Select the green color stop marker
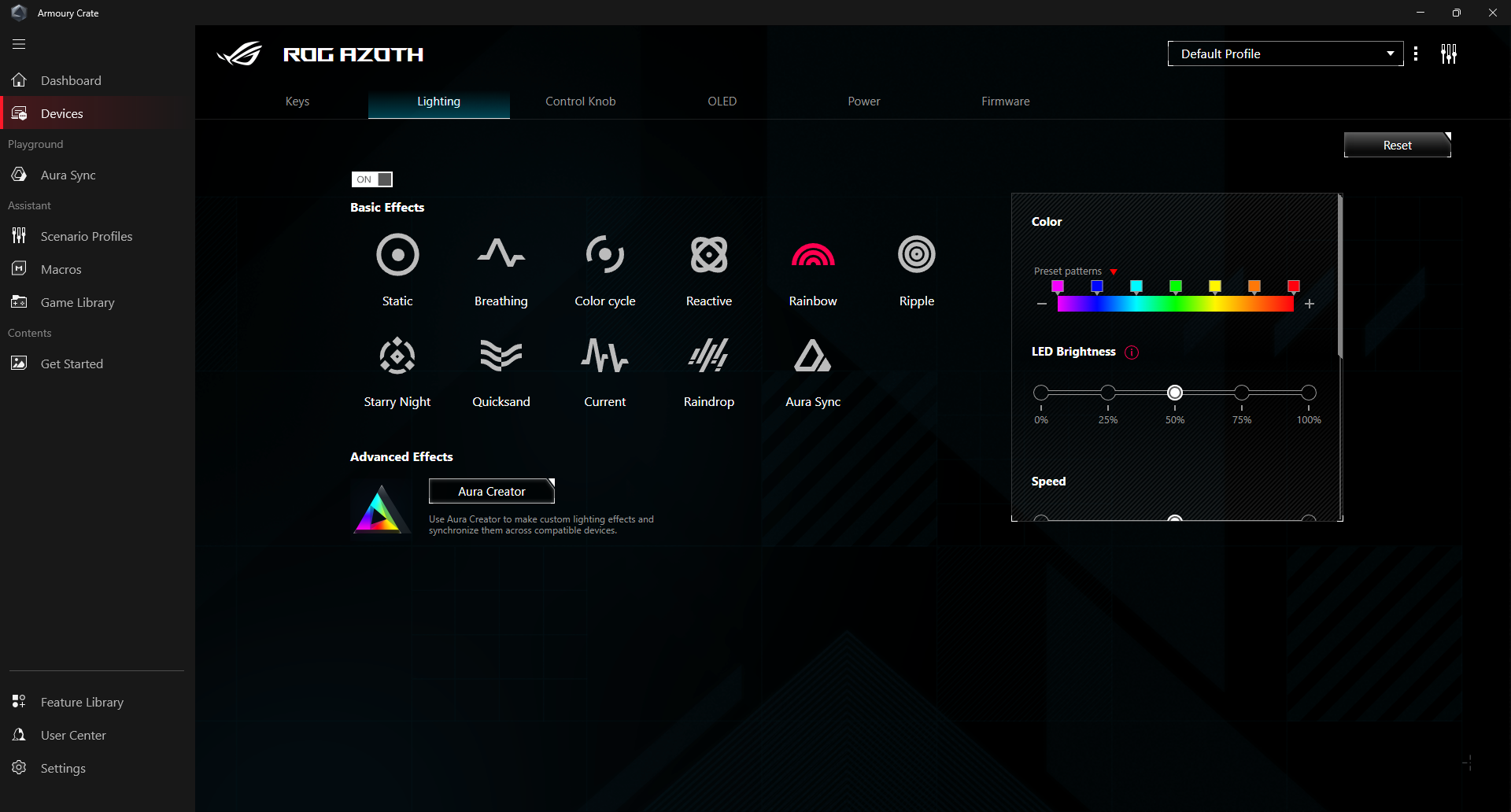 pos(1176,286)
